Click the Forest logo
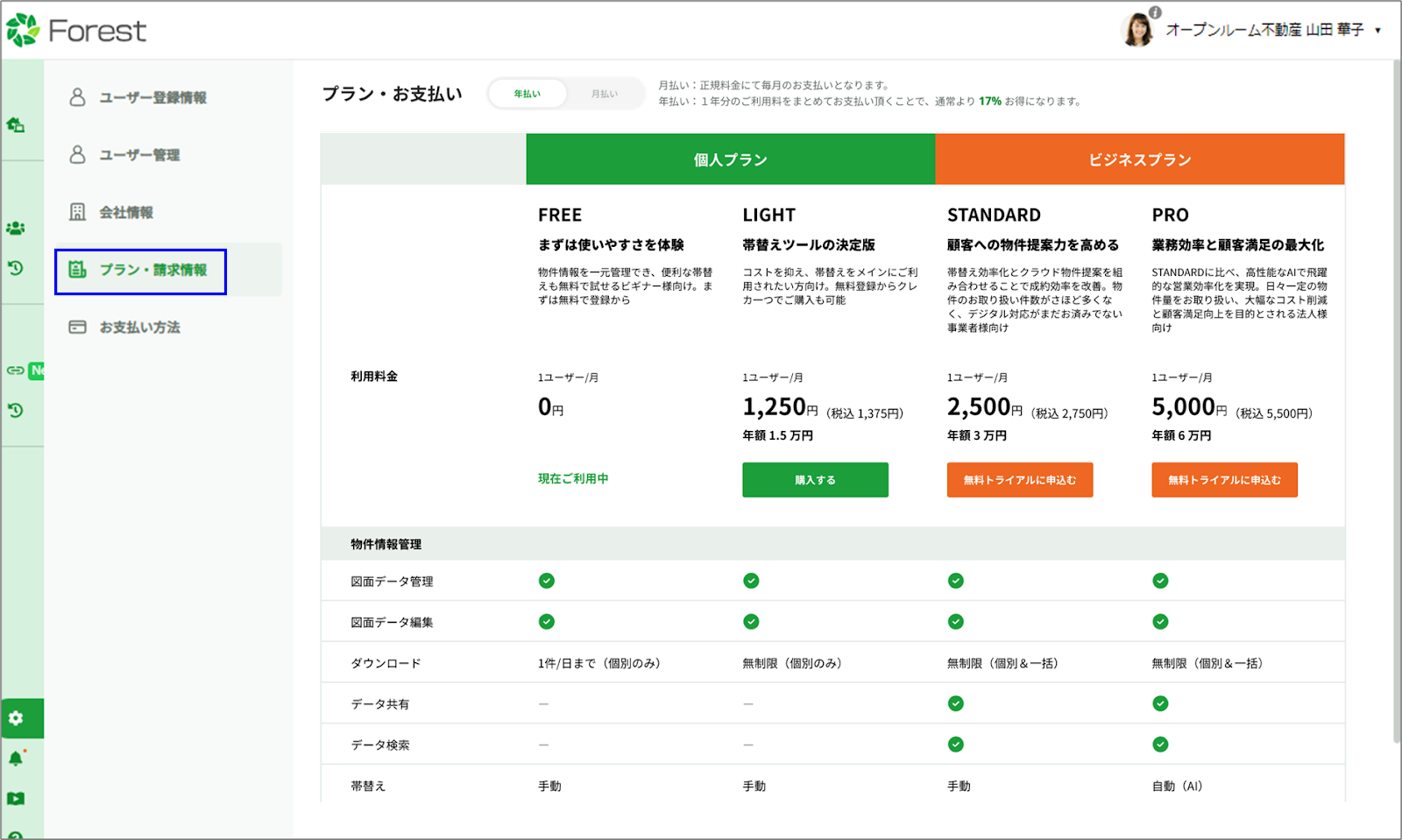Viewport: 1402px width, 840px height. (76, 31)
